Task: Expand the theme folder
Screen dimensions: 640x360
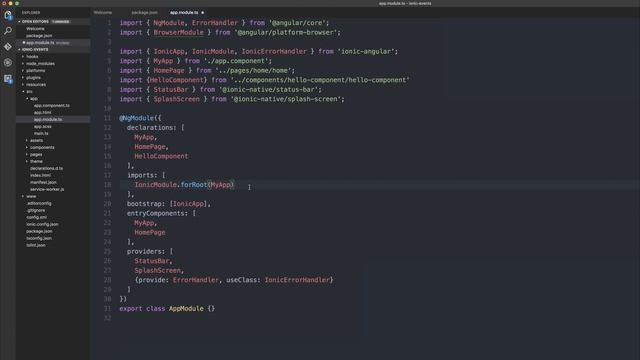Action: click(x=36, y=161)
